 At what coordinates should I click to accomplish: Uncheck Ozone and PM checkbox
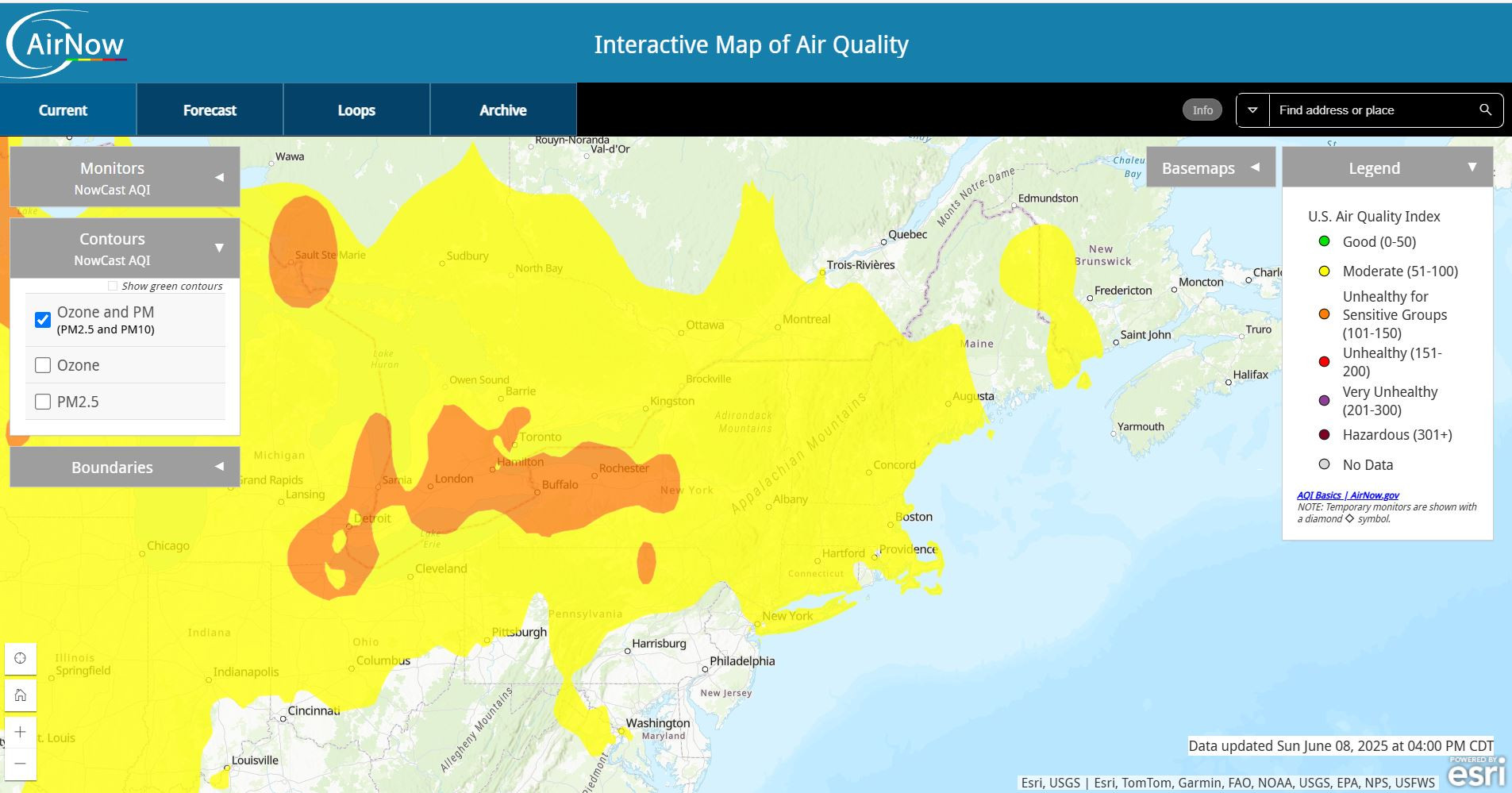pos(43,320)
